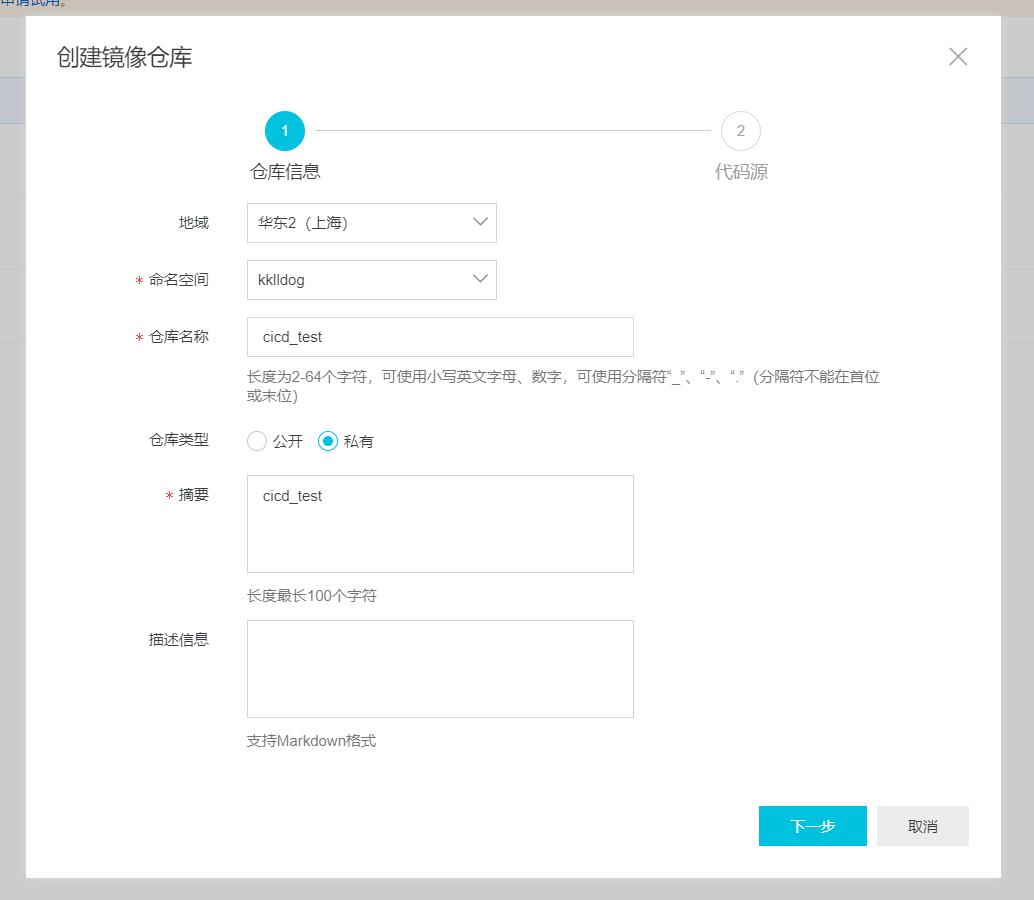Image resolution: width=1034 pixels, height=900 pixels.
Task: Click the chevron arrow in the 地域 dropdown
Action: pos(480,222)
